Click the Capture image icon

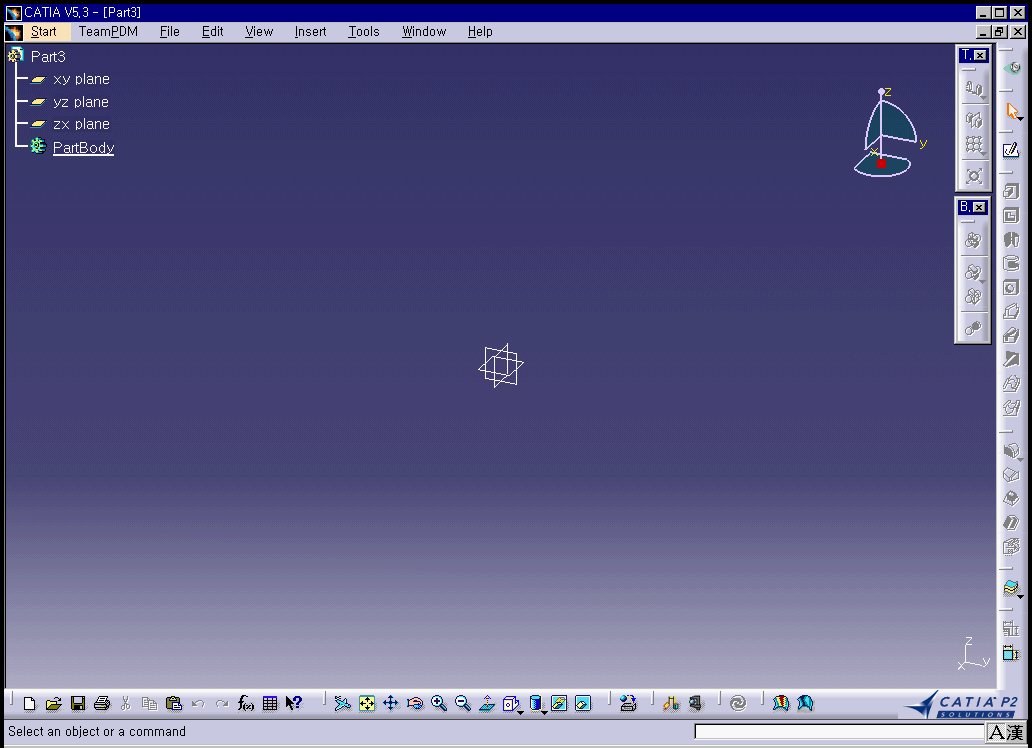628,703
